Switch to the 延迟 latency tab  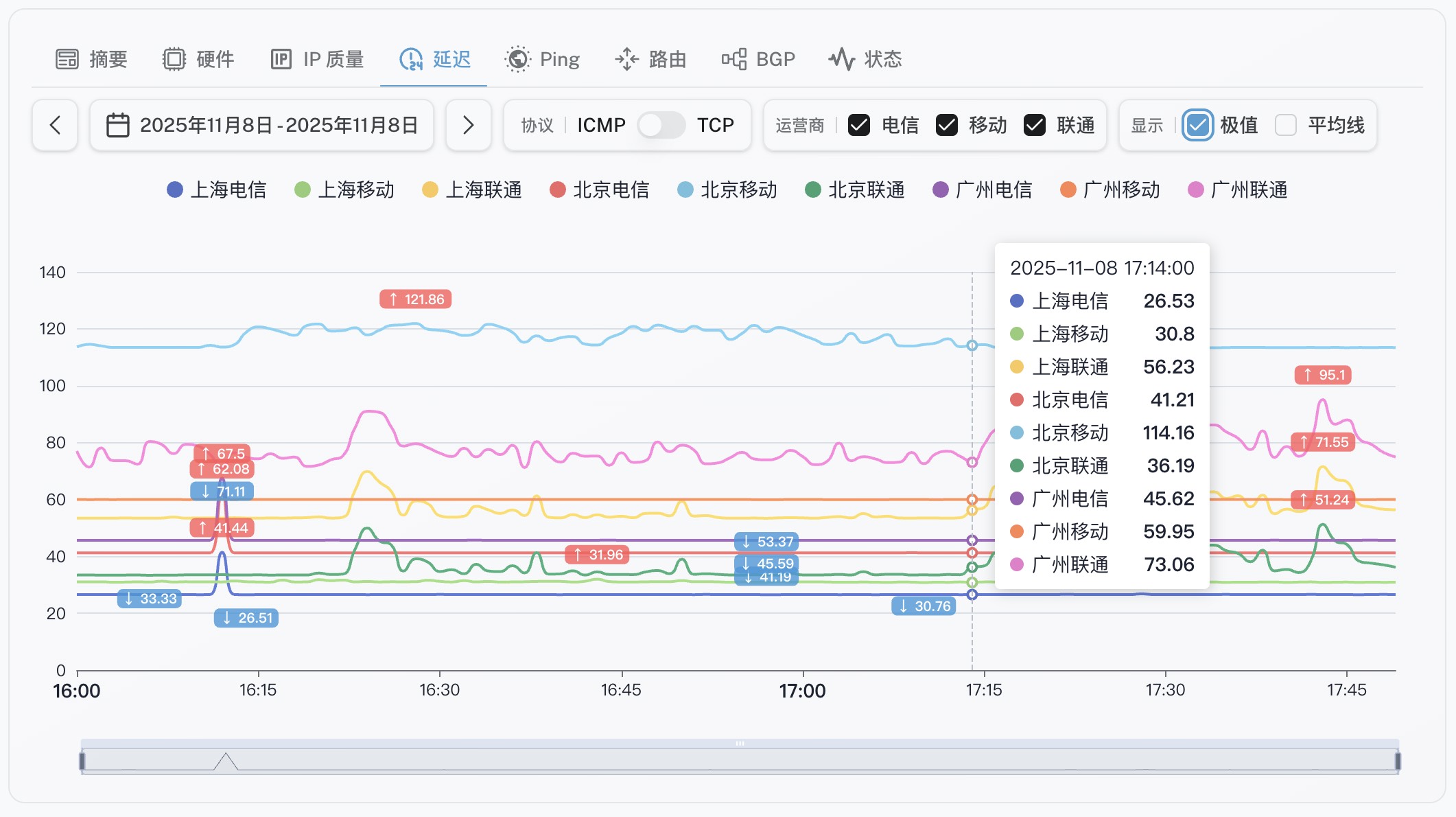point(435,60)
